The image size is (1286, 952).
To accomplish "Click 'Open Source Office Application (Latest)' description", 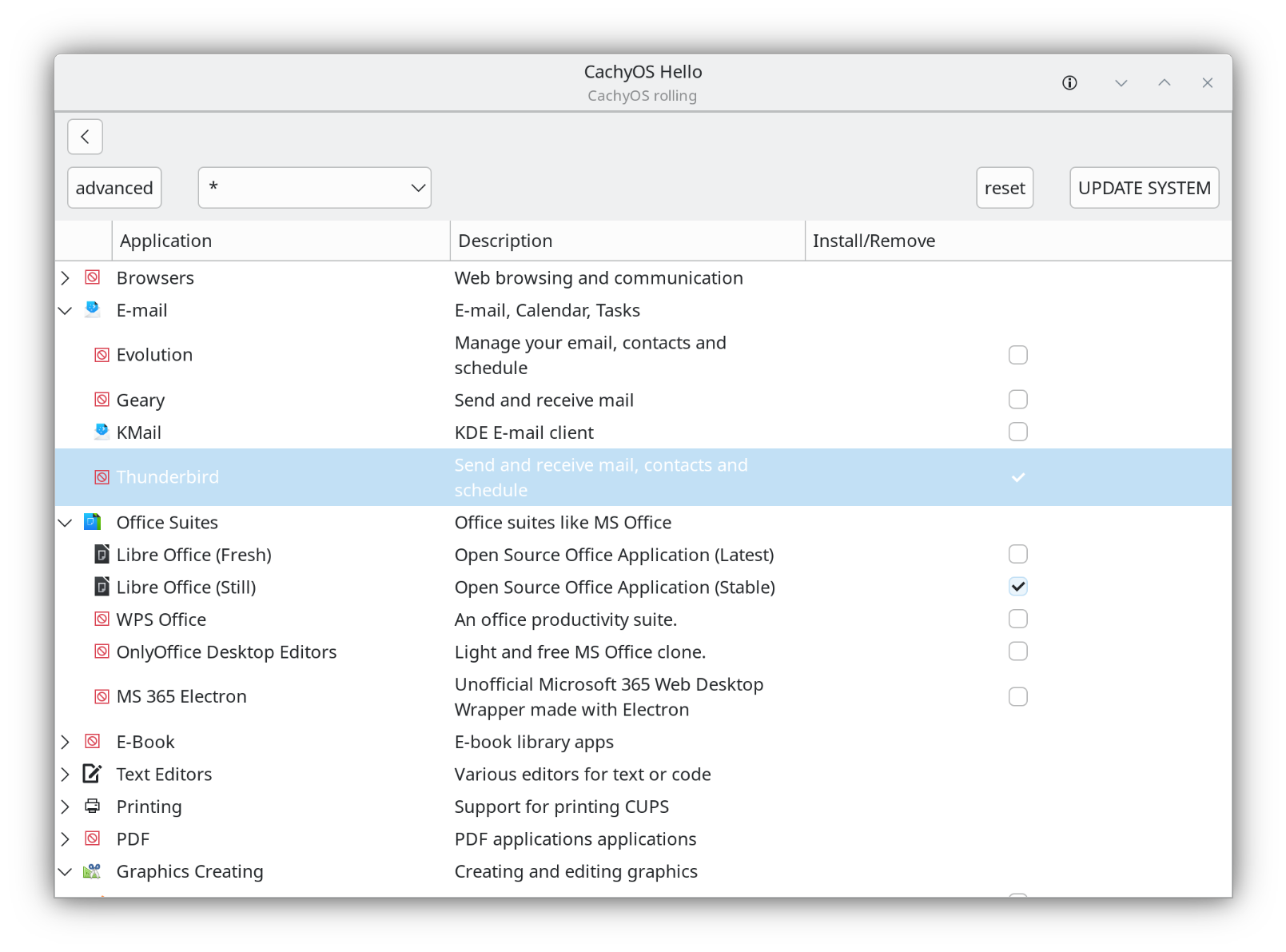I will [614, 555].
